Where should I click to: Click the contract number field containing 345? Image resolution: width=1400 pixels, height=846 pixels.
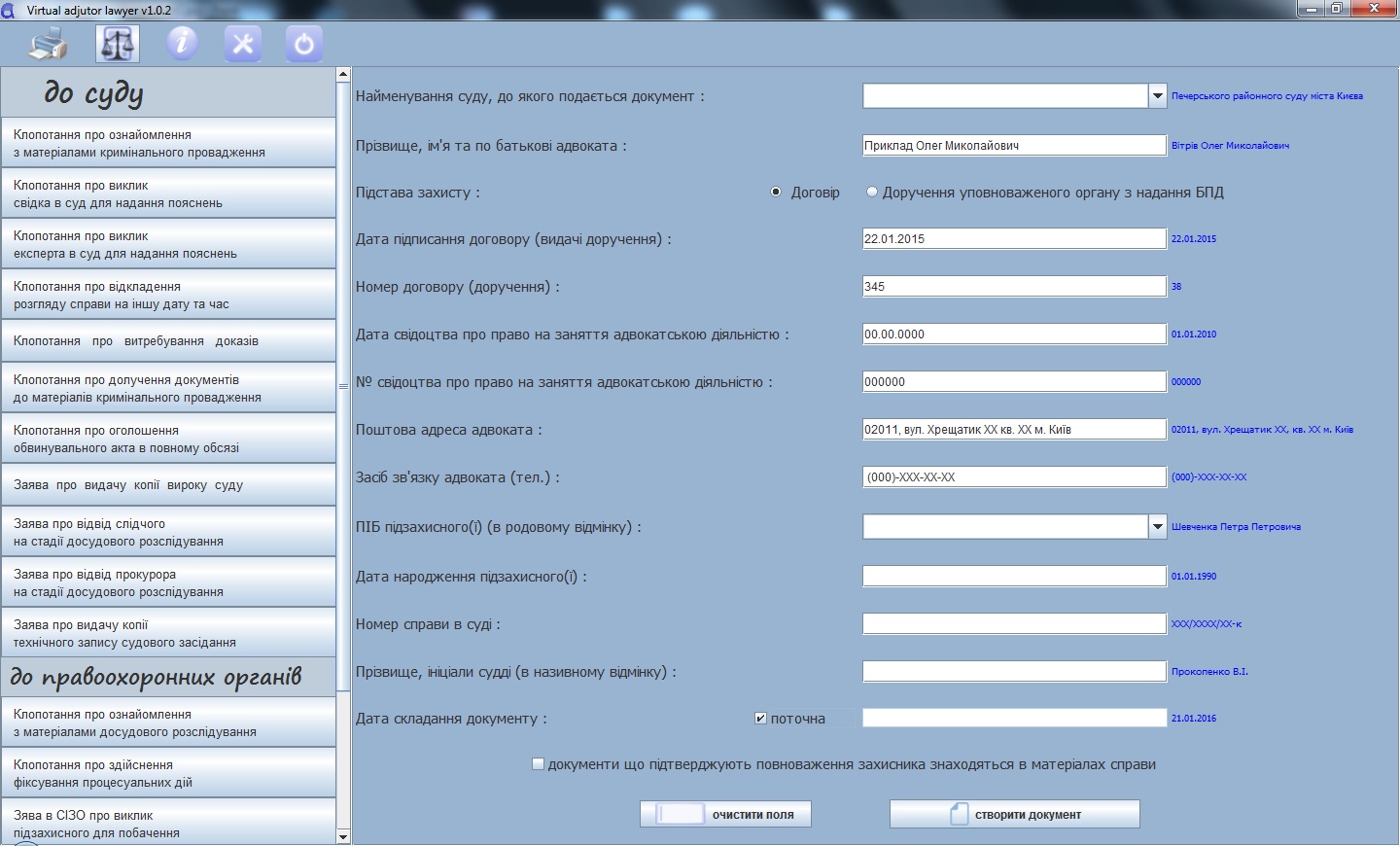click(x=1014, y=287)
